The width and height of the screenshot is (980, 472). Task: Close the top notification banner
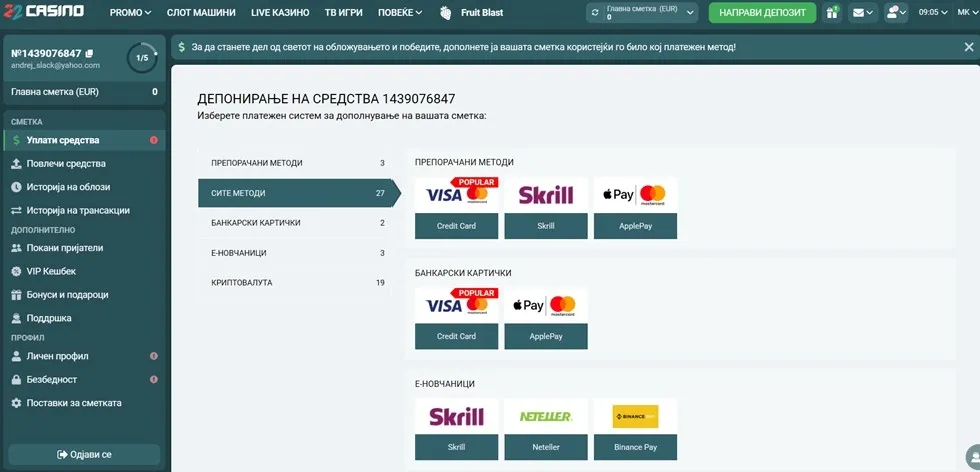point(969,47)
